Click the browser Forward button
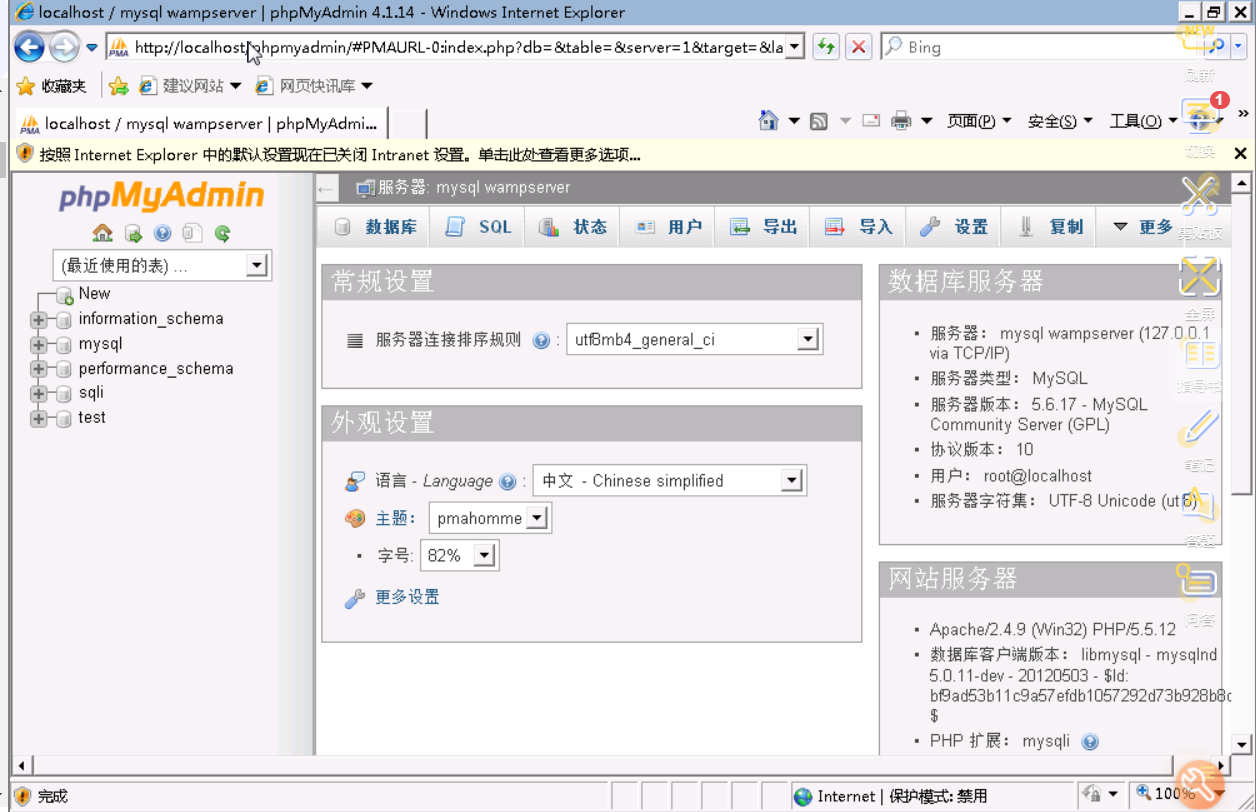 point(64,47)
